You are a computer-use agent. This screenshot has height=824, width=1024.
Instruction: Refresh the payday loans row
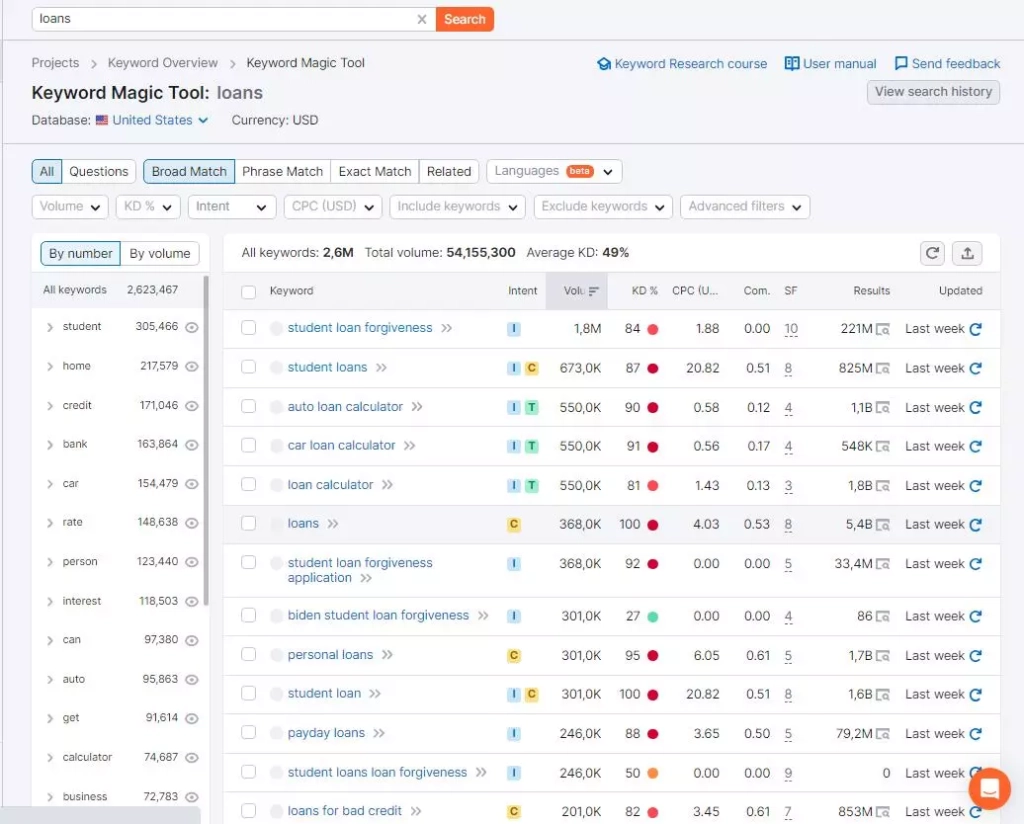(x=976, y=734)
